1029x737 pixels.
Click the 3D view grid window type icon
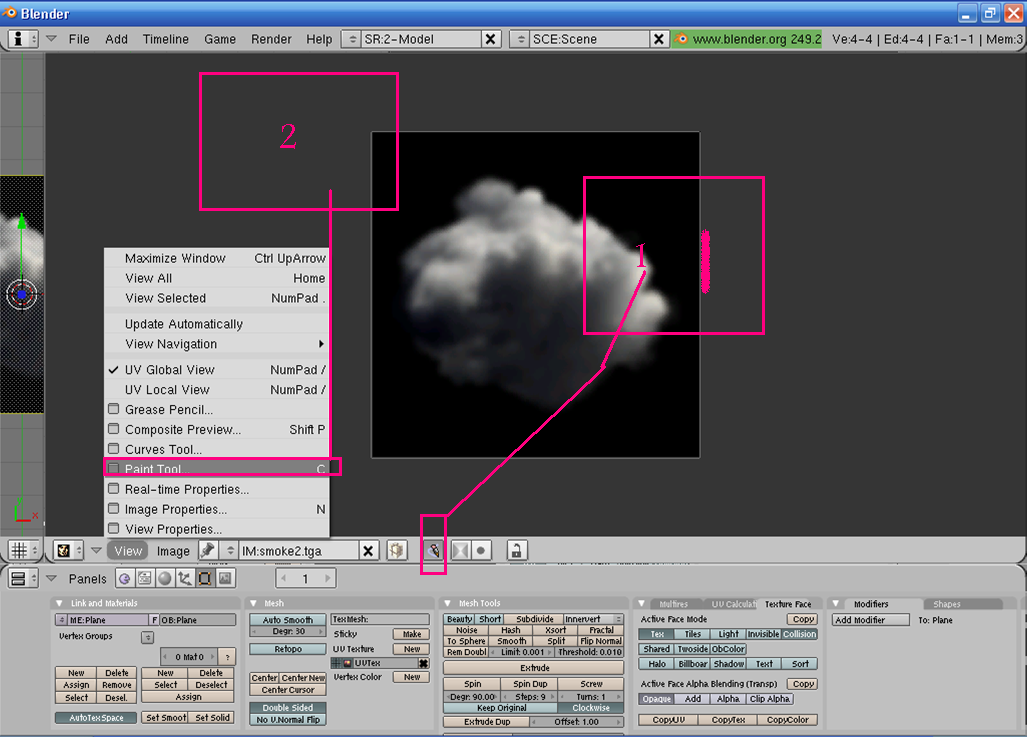click(x=24, y=551)
